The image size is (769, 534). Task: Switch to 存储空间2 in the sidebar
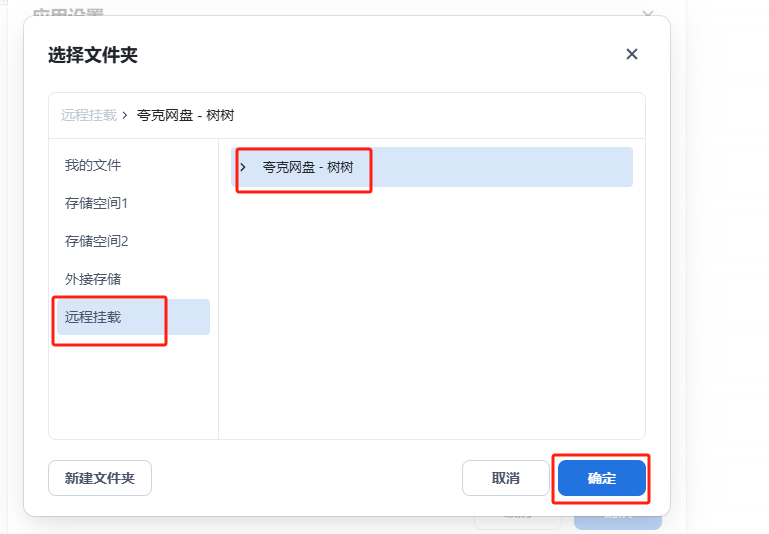[97, 241]
